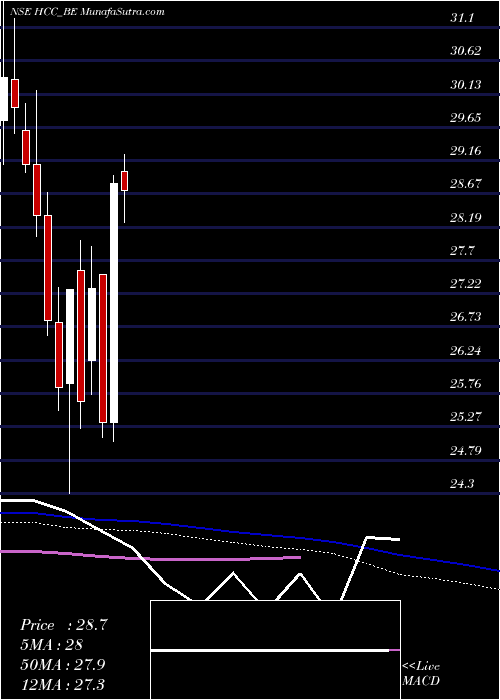Click the Price : 28.7 readout
The height and width of the screenshot is (700, 500).
[x=64, y=625]
